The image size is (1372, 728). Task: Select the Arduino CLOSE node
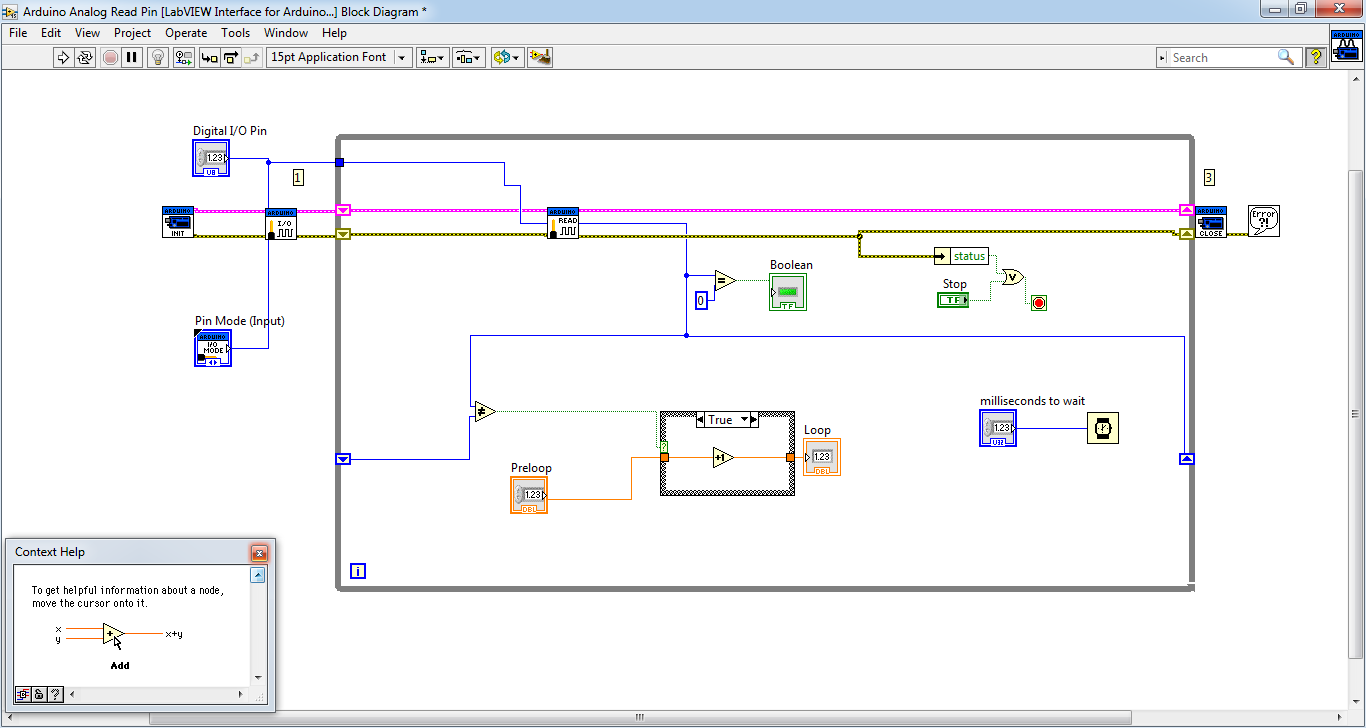tap(1211, 222)
